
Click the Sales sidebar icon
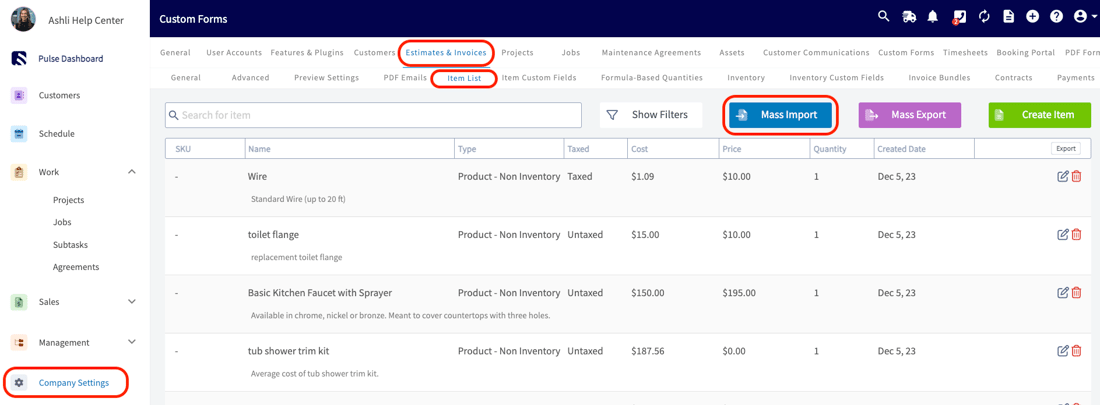(x=20, y=302)
